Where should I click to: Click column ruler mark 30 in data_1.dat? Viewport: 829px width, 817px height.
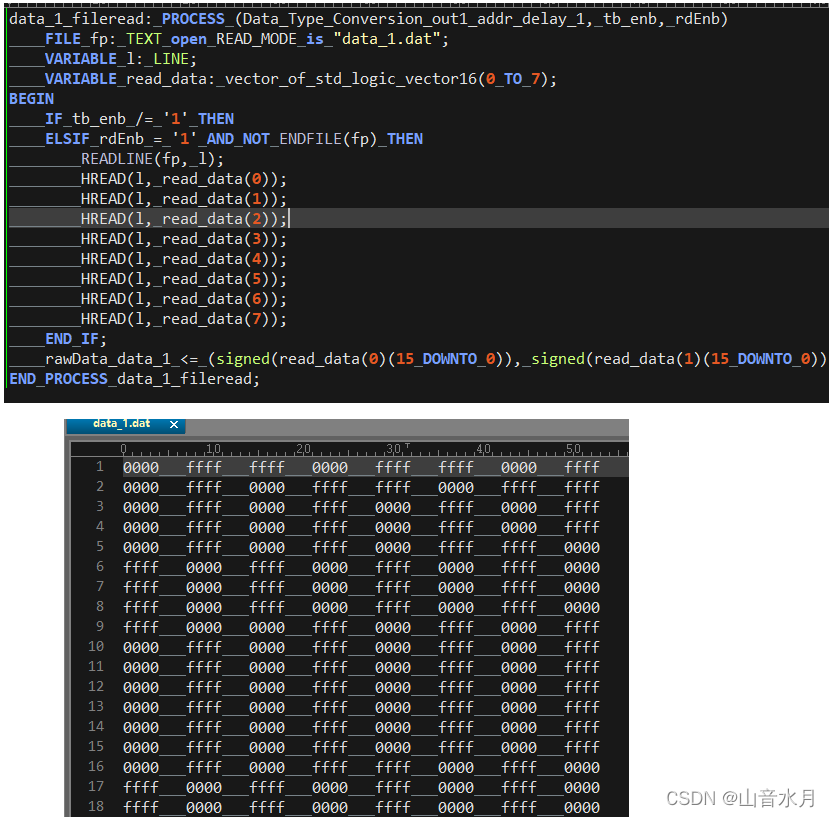393,449
